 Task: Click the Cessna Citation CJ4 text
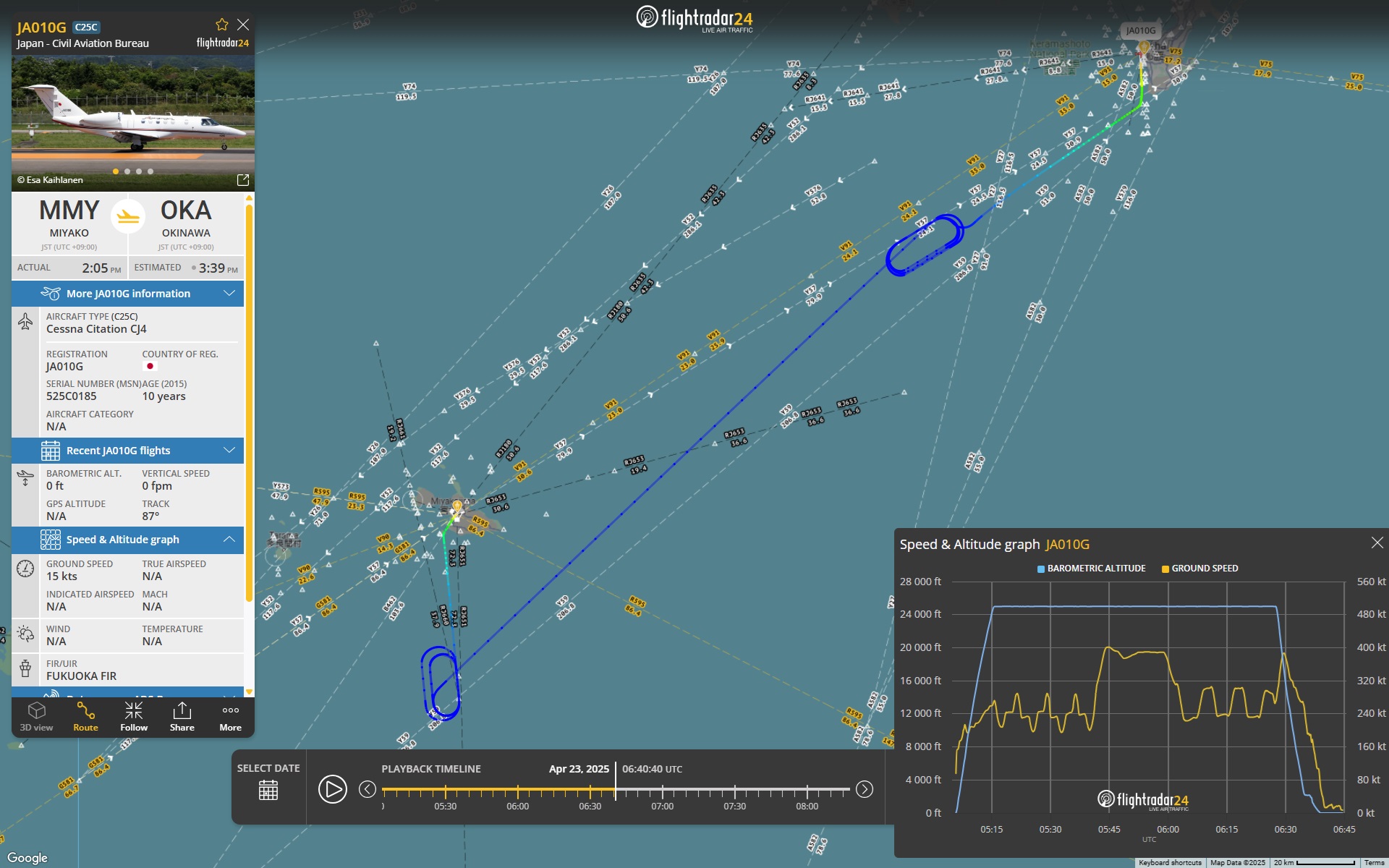pos(96,329)
